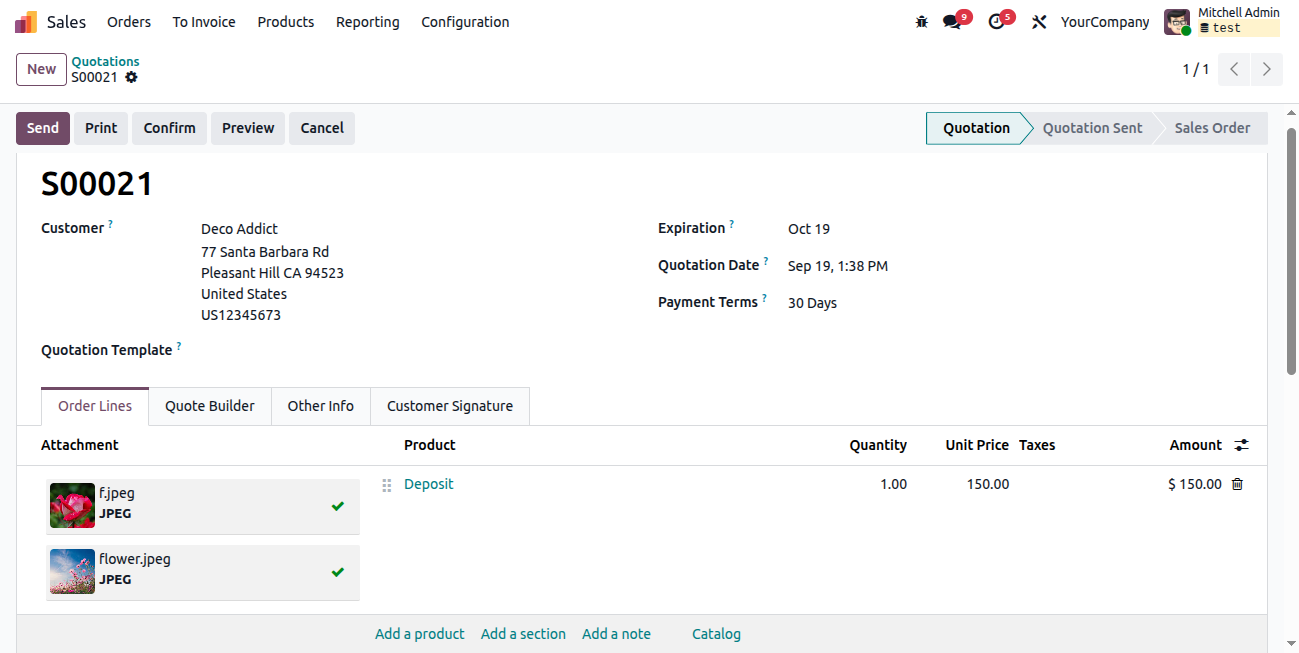Click the Confirm button

click(170, 128)
